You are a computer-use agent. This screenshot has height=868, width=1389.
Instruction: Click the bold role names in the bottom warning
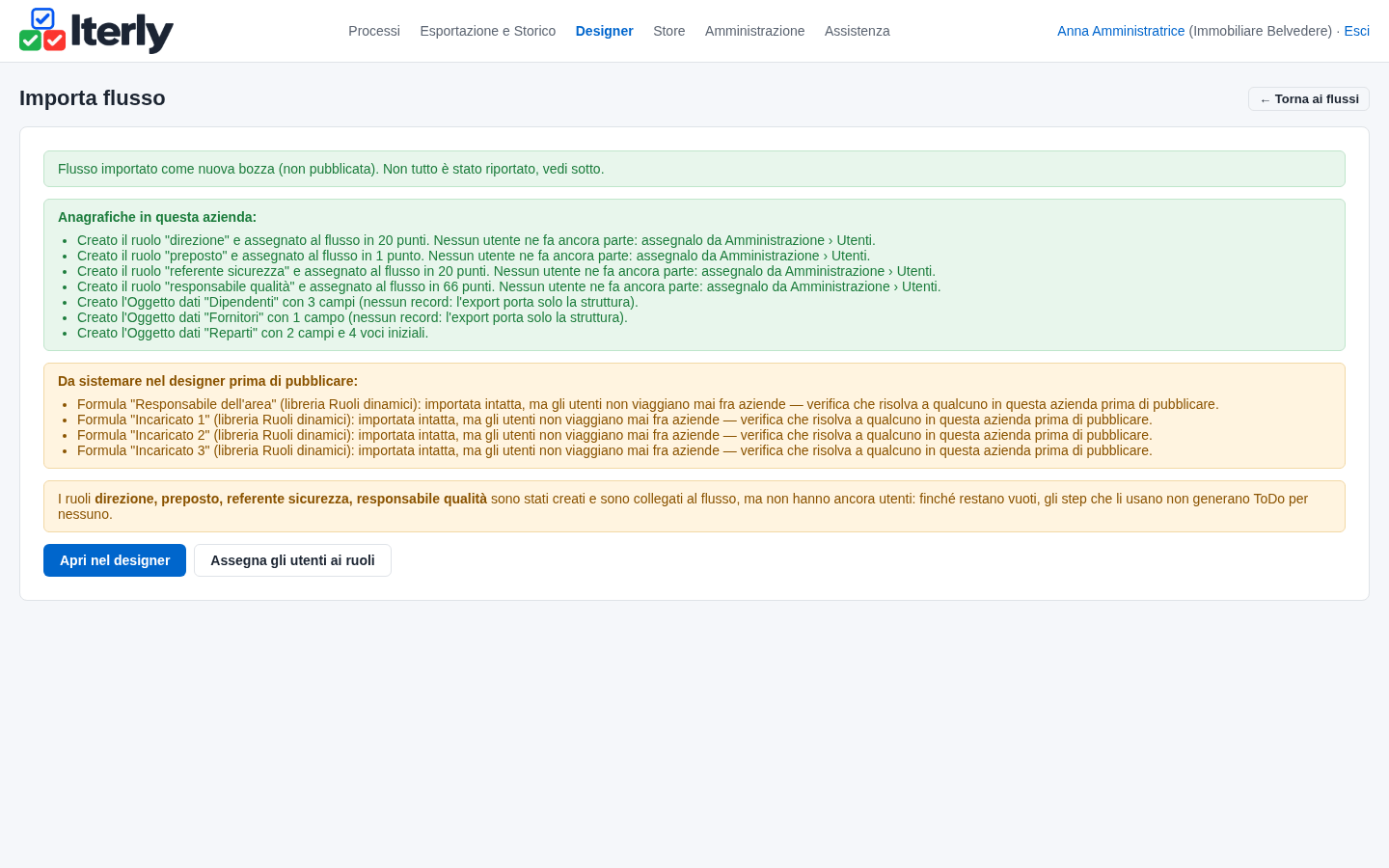(290, 499)
